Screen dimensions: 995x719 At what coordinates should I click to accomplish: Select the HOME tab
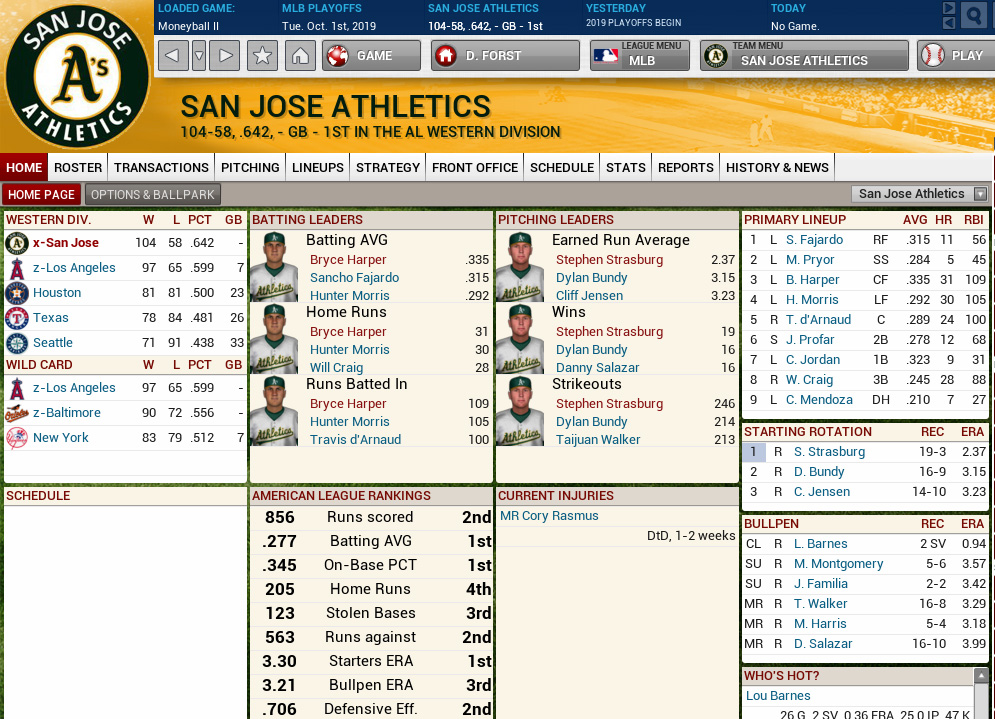[24, 168]
